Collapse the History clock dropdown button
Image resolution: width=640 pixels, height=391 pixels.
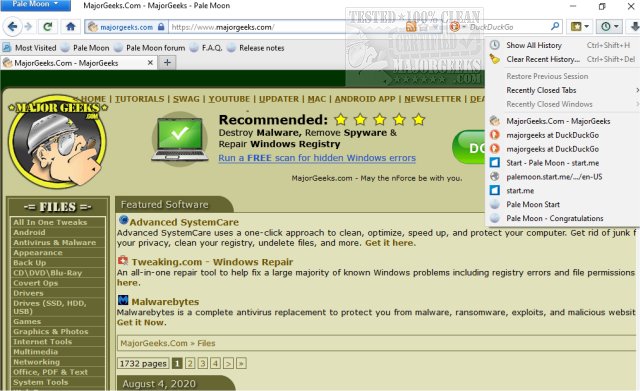pyautogui.click(x=609, y=27)
